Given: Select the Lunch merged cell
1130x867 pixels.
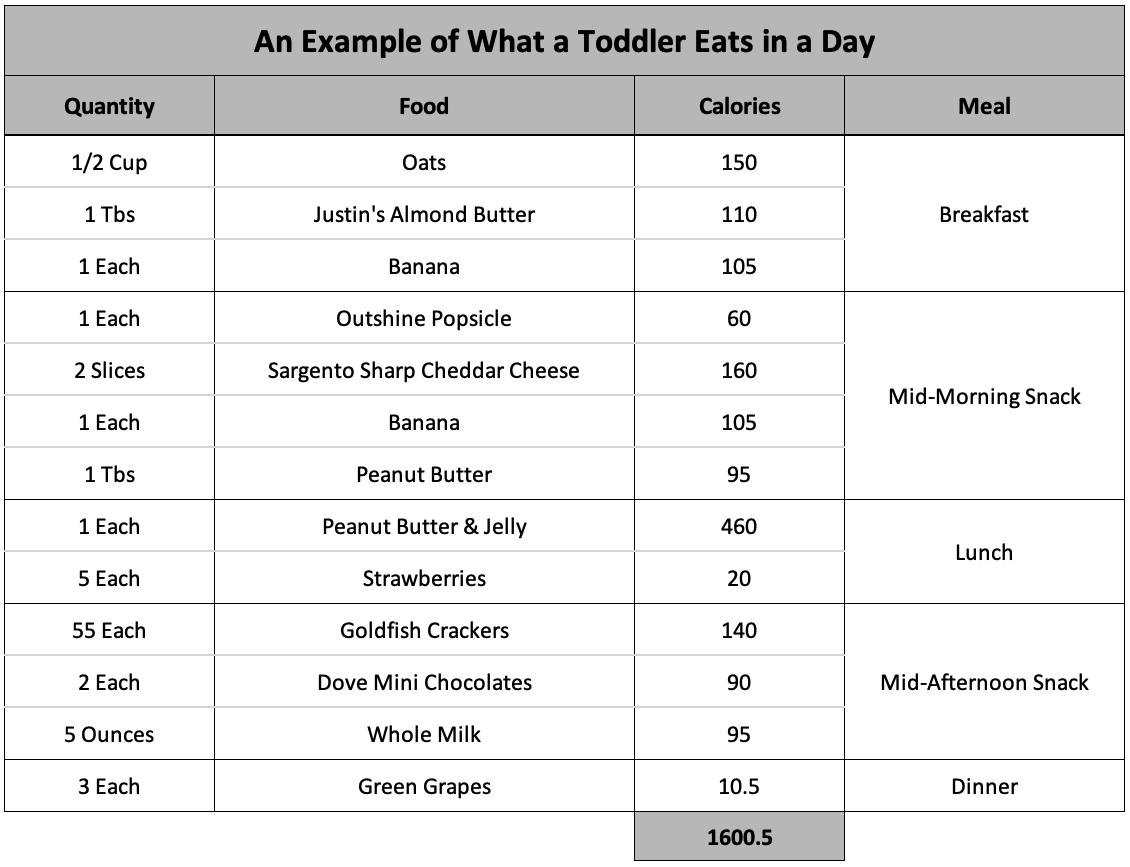Looking at the screenshot, I should click(984, 552).
